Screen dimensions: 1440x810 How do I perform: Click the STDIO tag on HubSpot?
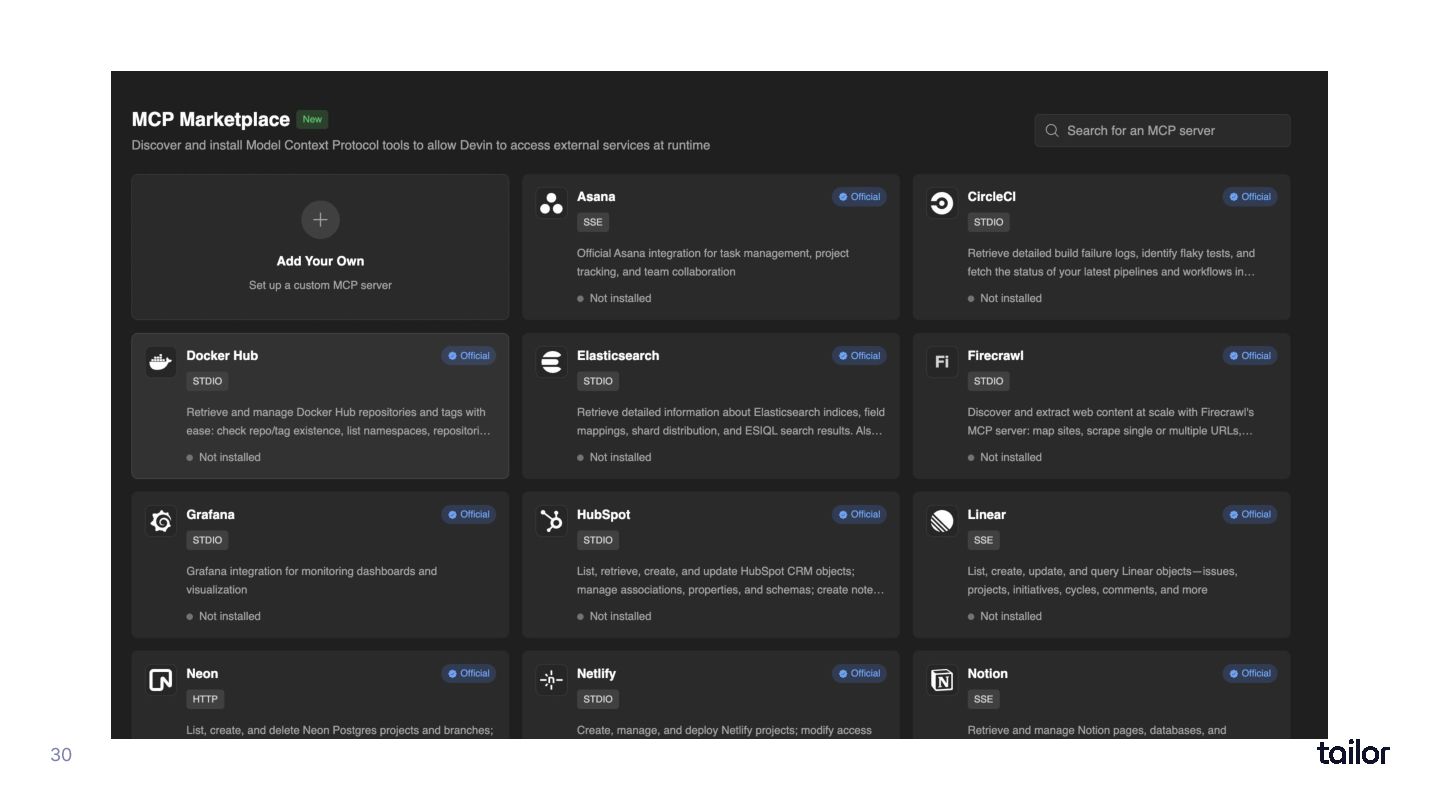[x=598, y=540]
